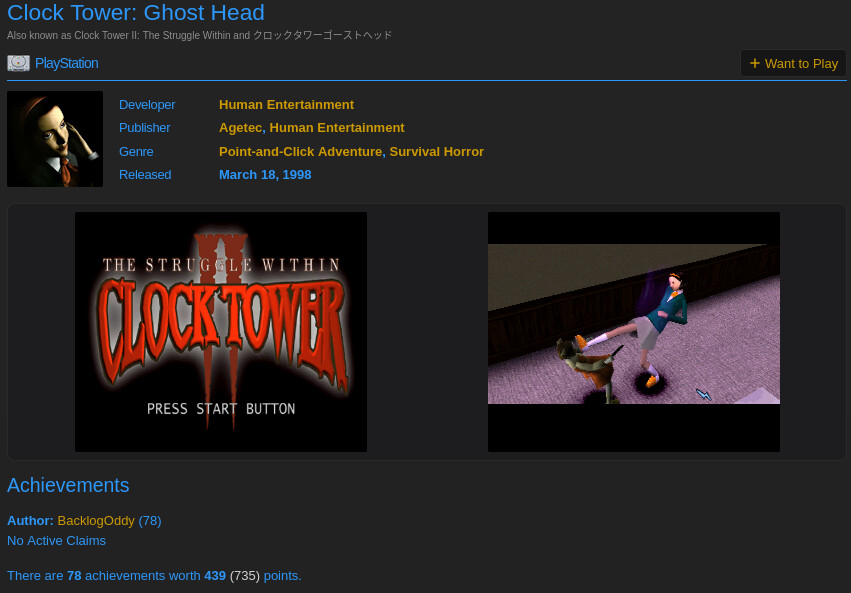Open the game box art image
Image resolution: width=851 pixels, height=593 pixels.
click(x=55, y=139)
